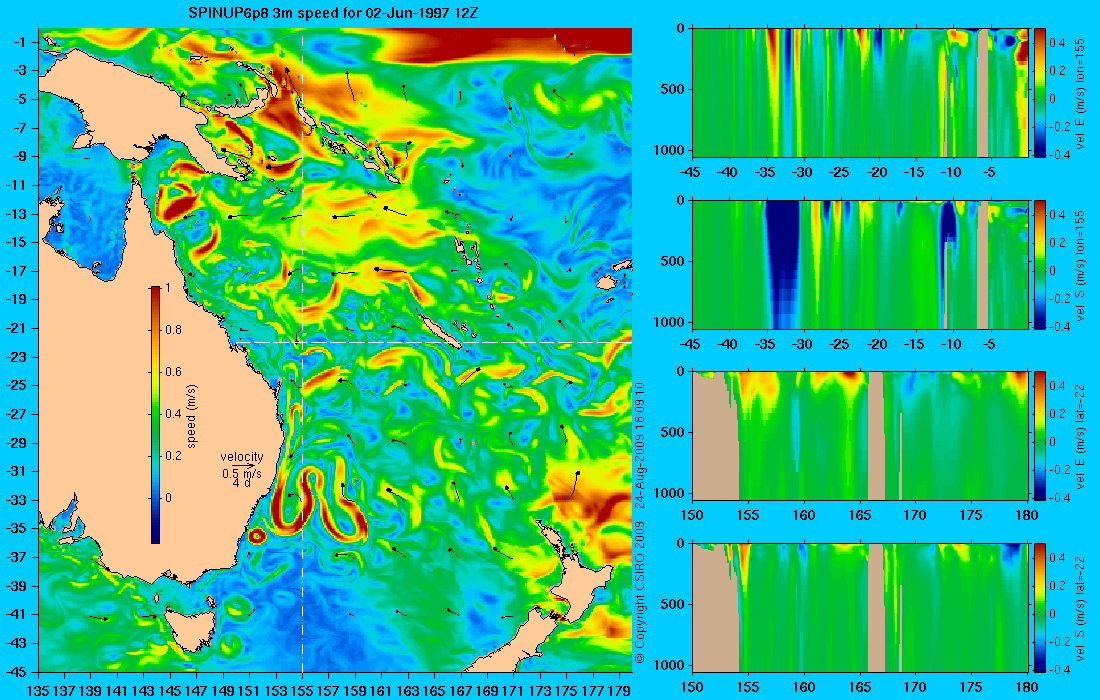Image resolution: width=1100 pixels, height=700 pixels.
Task: Click the 'vel. E (m/s) lat=-22' axis label
Action: (x=1081, y=436)
